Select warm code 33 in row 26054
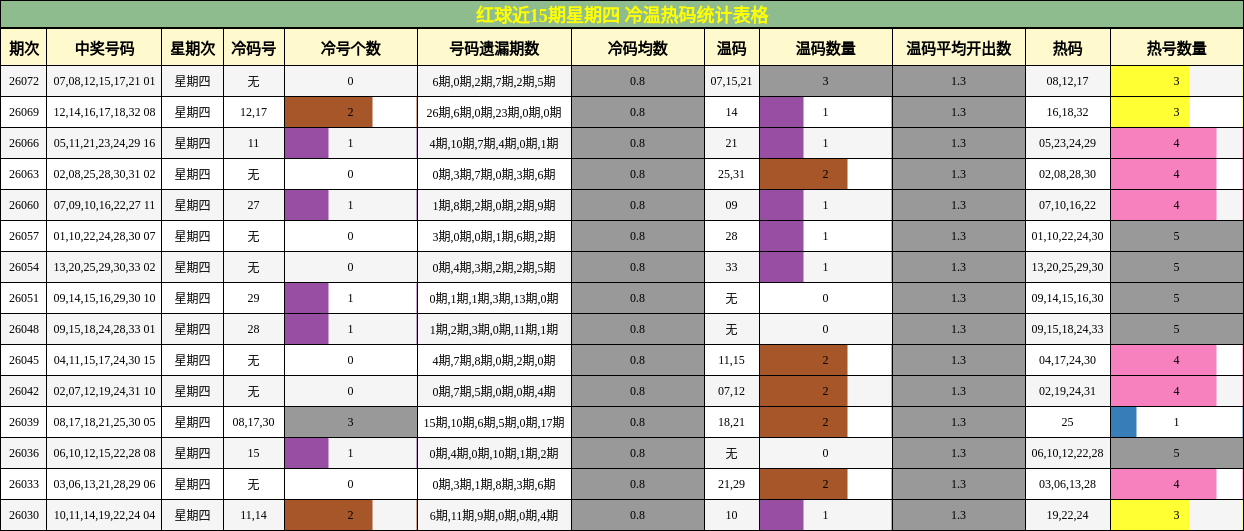Screen dimensions: 1244x531 [x=732, y=267]
